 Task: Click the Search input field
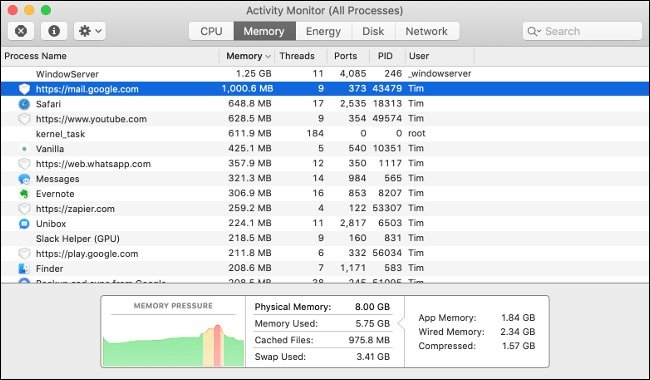(x=582, y=31)
